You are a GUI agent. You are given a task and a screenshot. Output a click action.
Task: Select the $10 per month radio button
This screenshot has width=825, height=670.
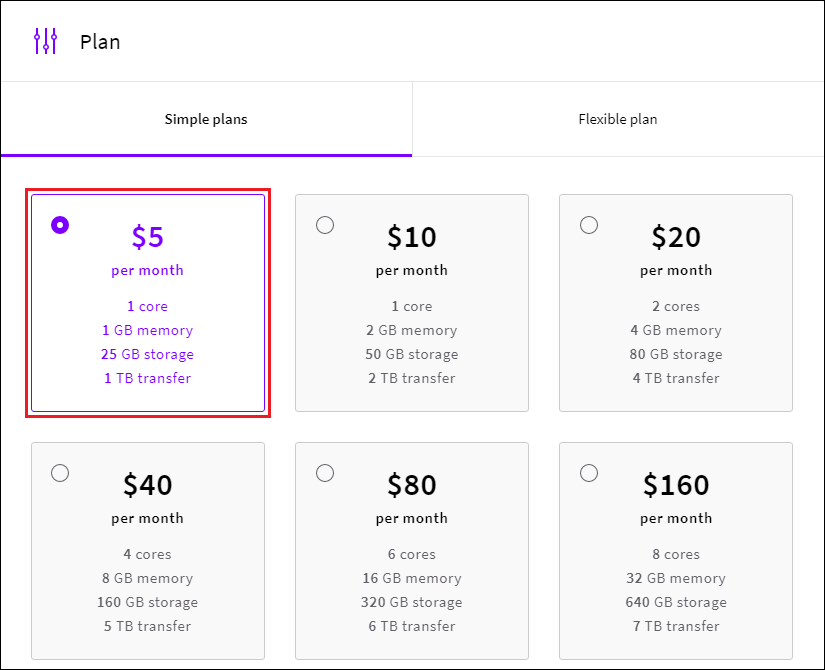point(325,225)
